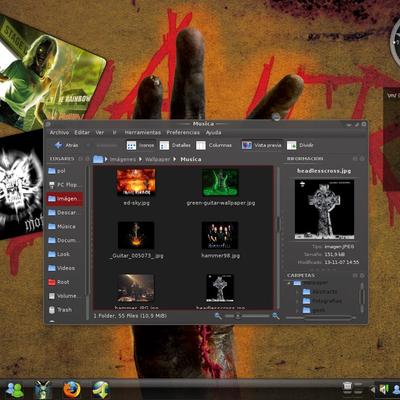The image size is (400, 400).
Task: Adjust the icon zoom slider
Action: (247, 316)
